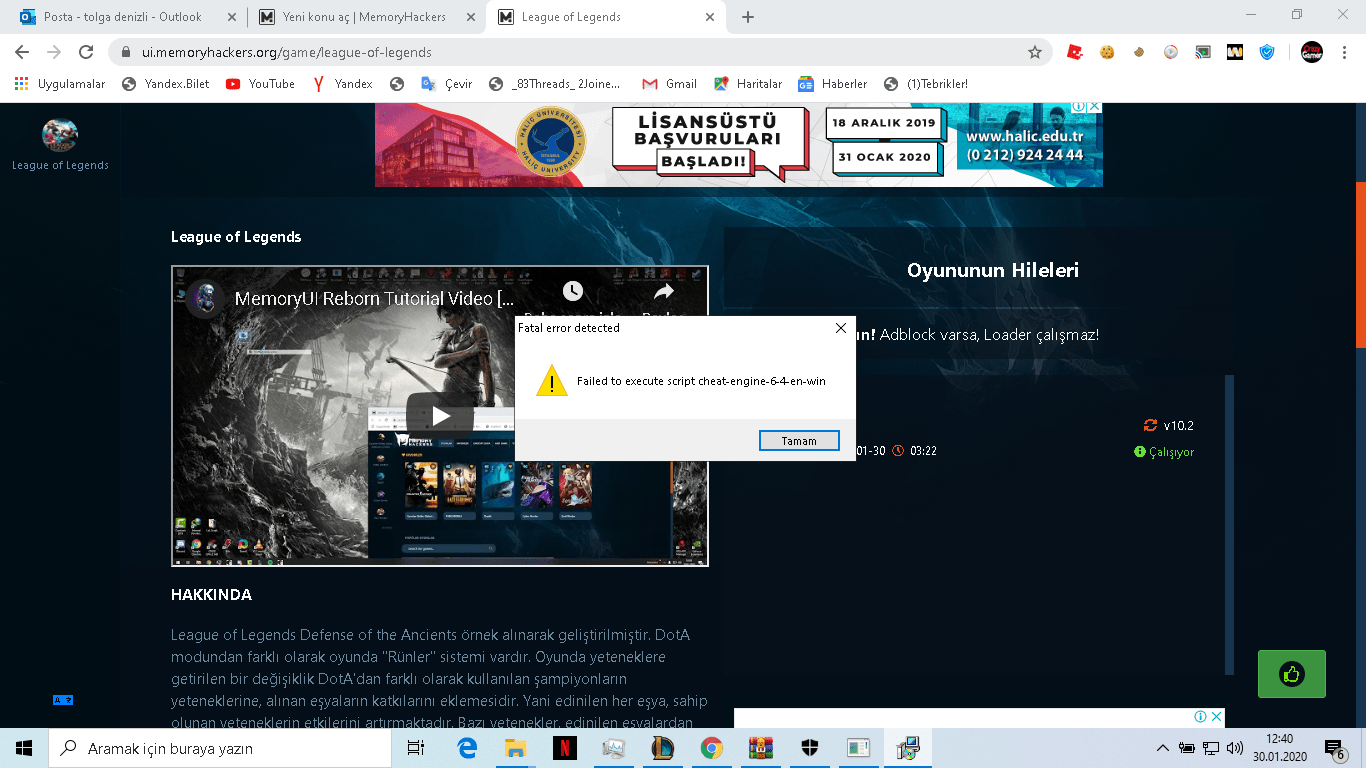Click Tamam in the fatal error dialog
This screenshot has height=768, width=1366.
click(x=799, y=441)
